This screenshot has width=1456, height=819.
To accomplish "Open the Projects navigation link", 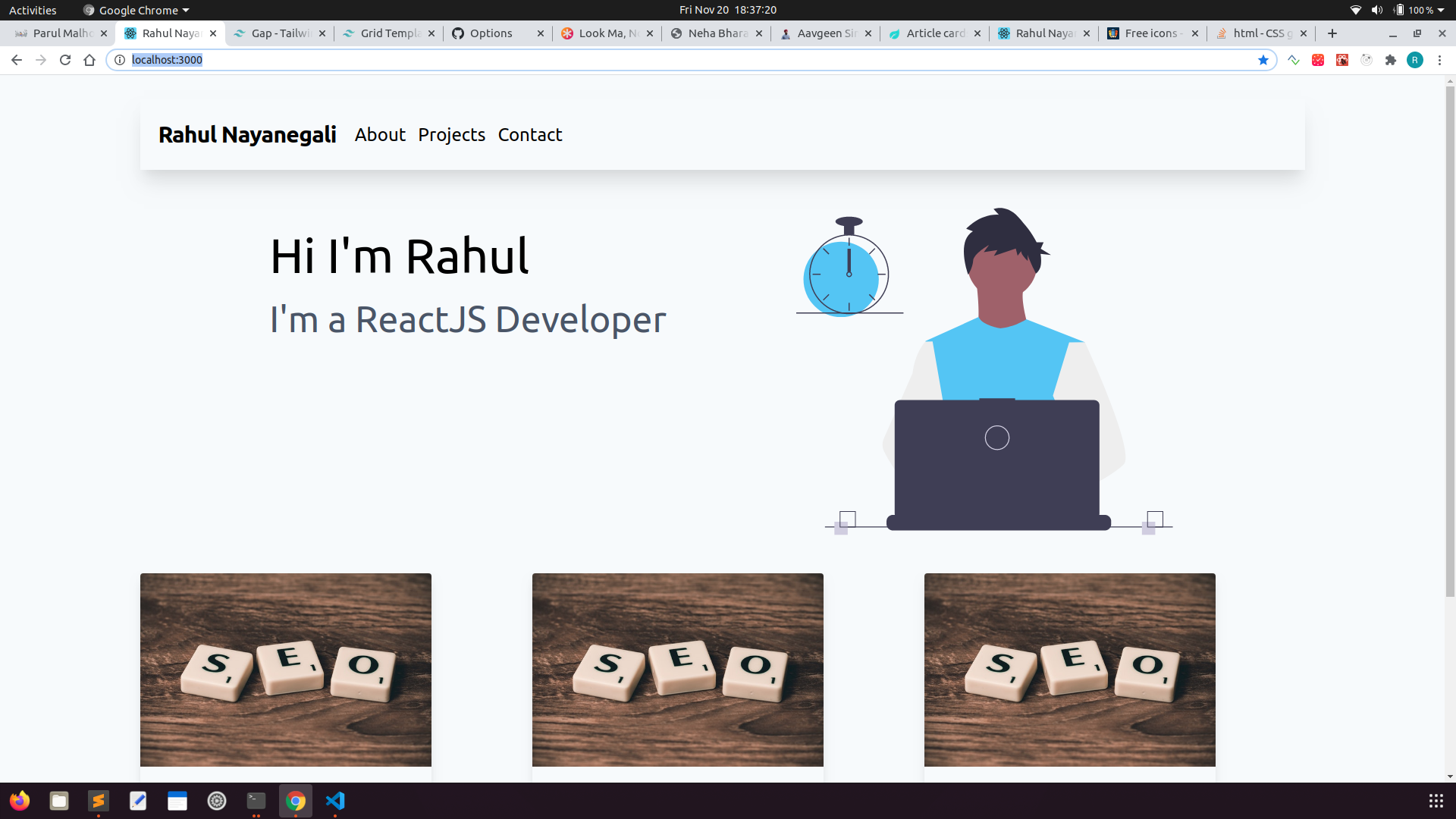I will click(451, 135).
